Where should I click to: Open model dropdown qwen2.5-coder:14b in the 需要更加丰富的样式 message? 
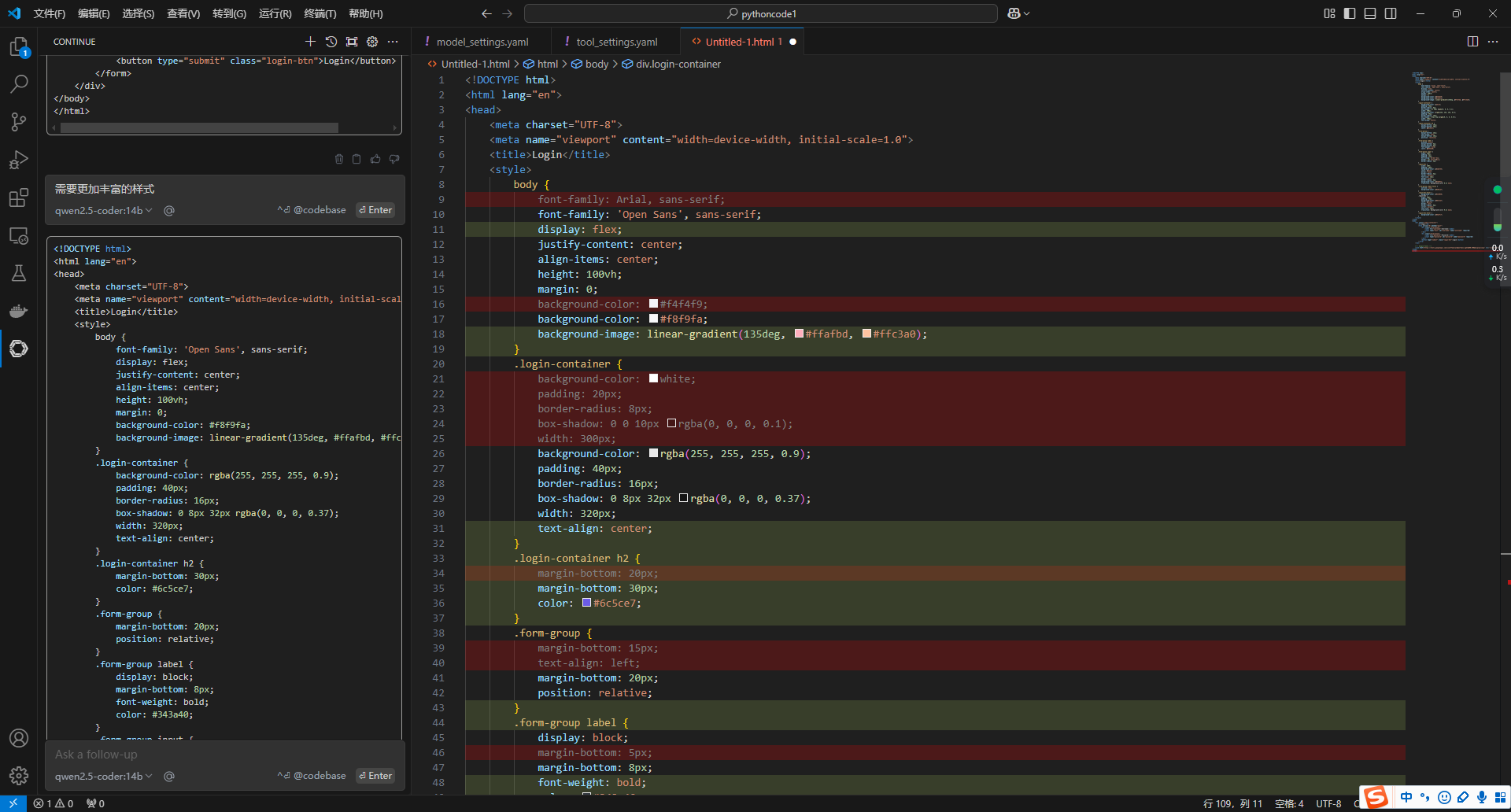pyautogui.click(x=103, y=210)
